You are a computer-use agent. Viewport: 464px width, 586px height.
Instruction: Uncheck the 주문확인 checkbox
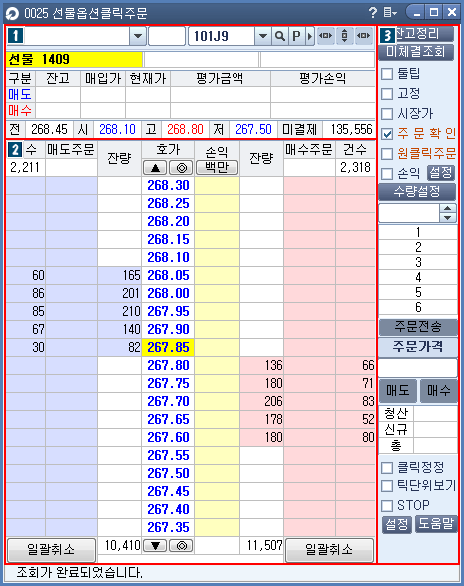coord(387,134)
